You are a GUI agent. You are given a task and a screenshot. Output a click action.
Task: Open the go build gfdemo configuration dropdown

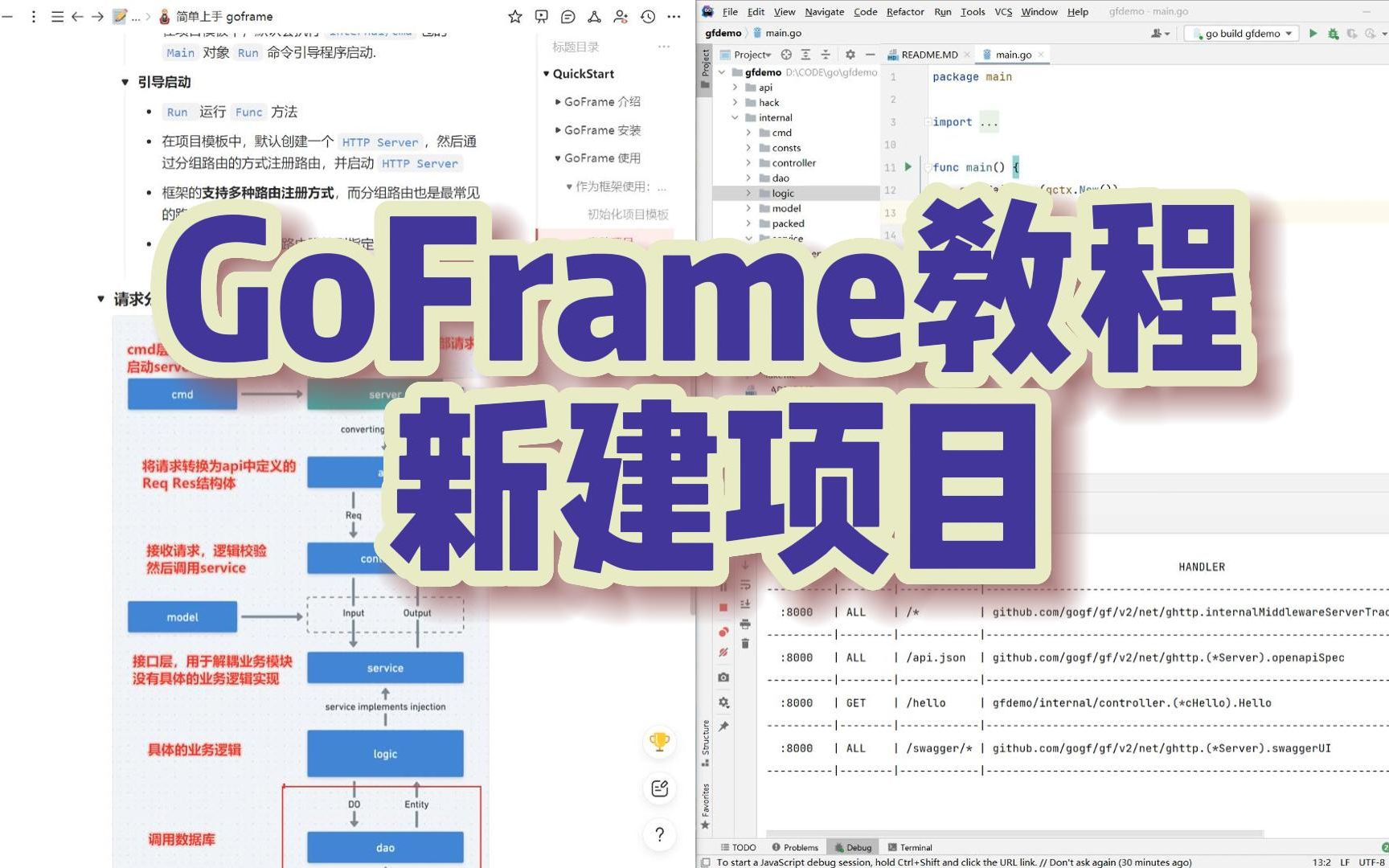(1242, 33)
